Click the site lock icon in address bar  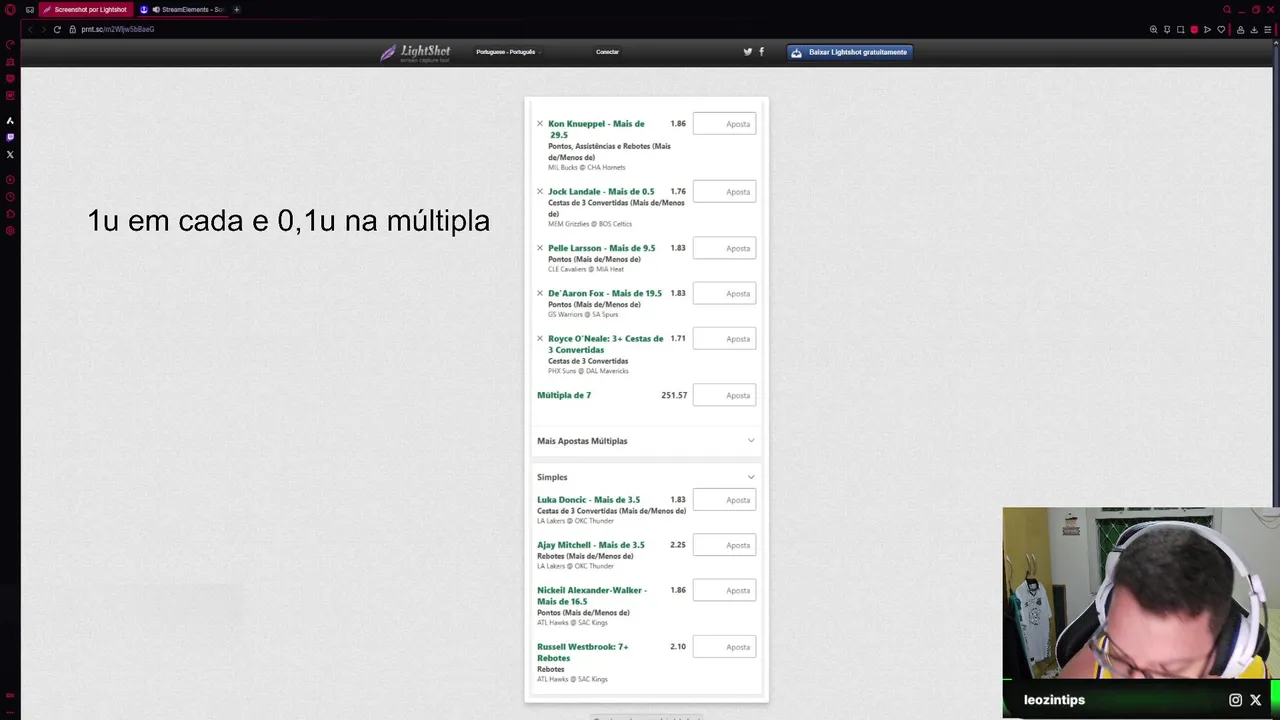tap(72, 29)
